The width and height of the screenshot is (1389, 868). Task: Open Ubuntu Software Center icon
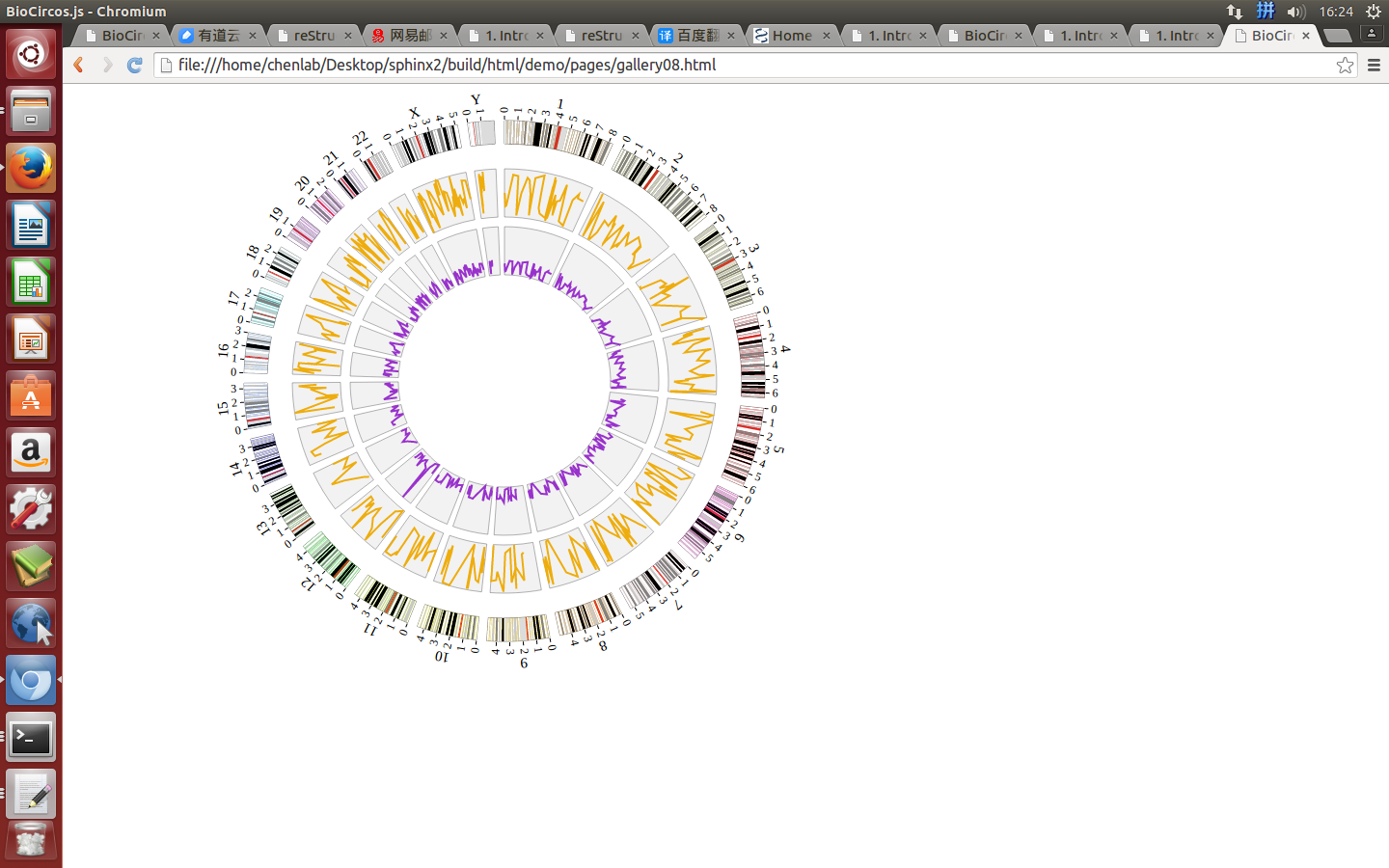(x=31, y=395)
